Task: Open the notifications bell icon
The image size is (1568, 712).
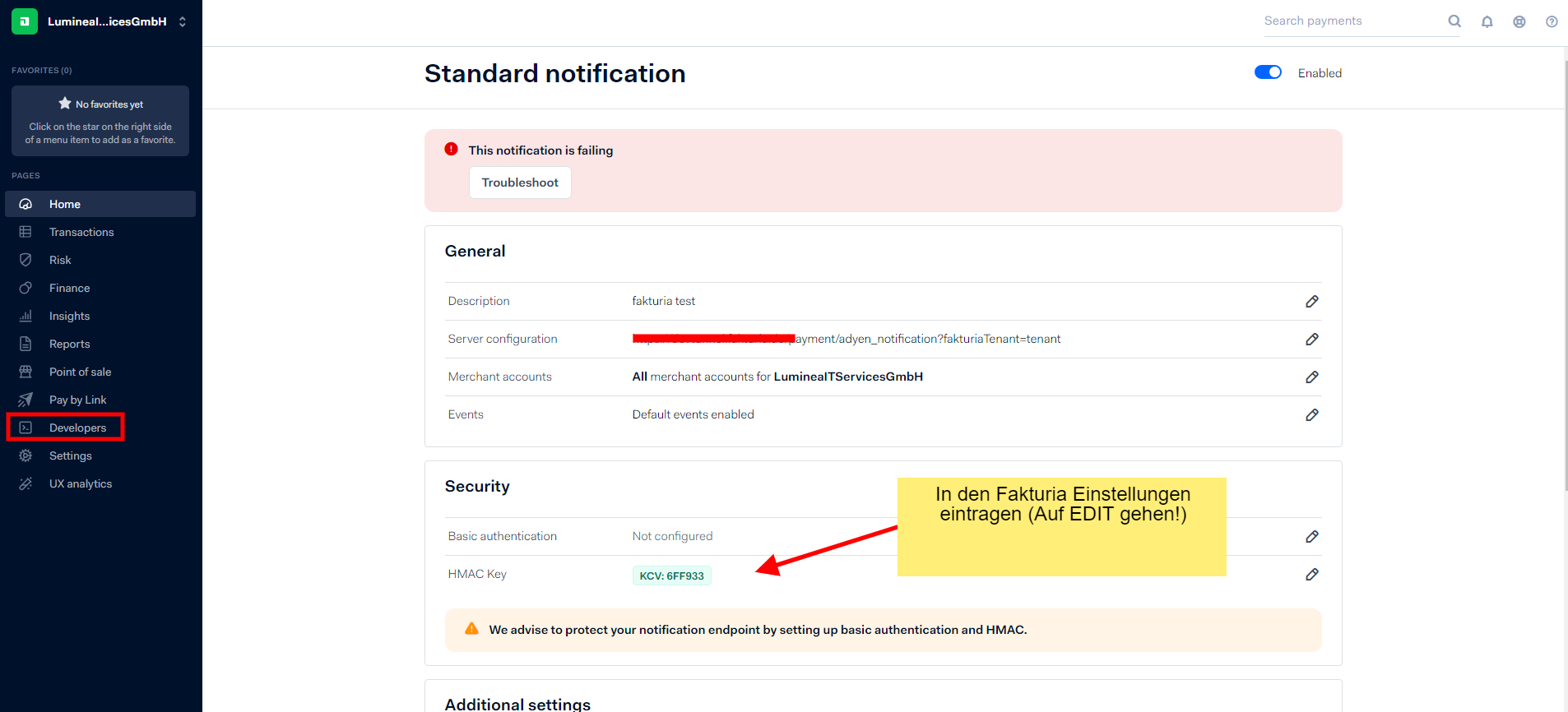Action: coord(1487,22)
